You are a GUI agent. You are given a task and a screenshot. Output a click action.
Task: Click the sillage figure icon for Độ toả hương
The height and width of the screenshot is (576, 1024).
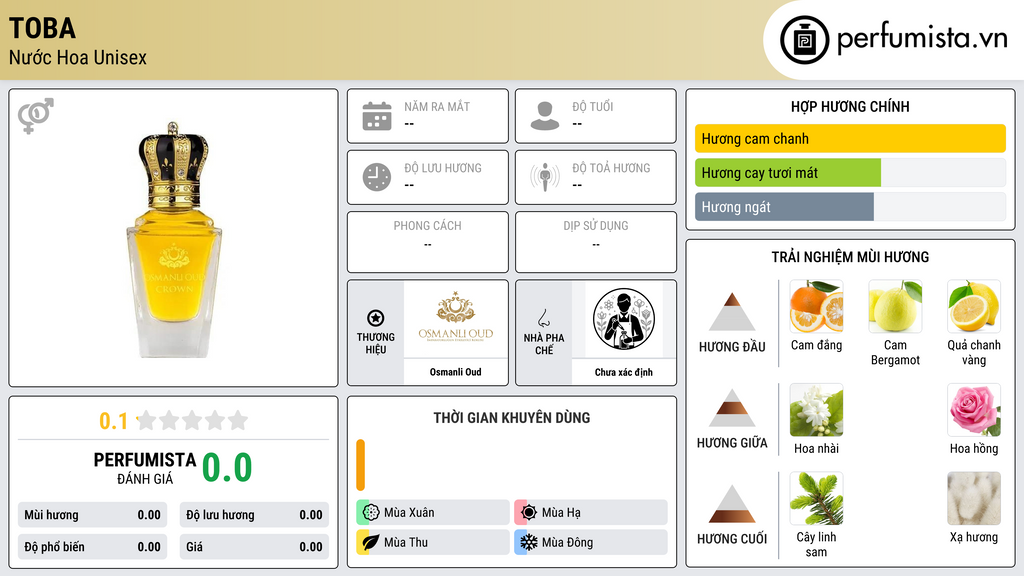click(x=545, y=177)
